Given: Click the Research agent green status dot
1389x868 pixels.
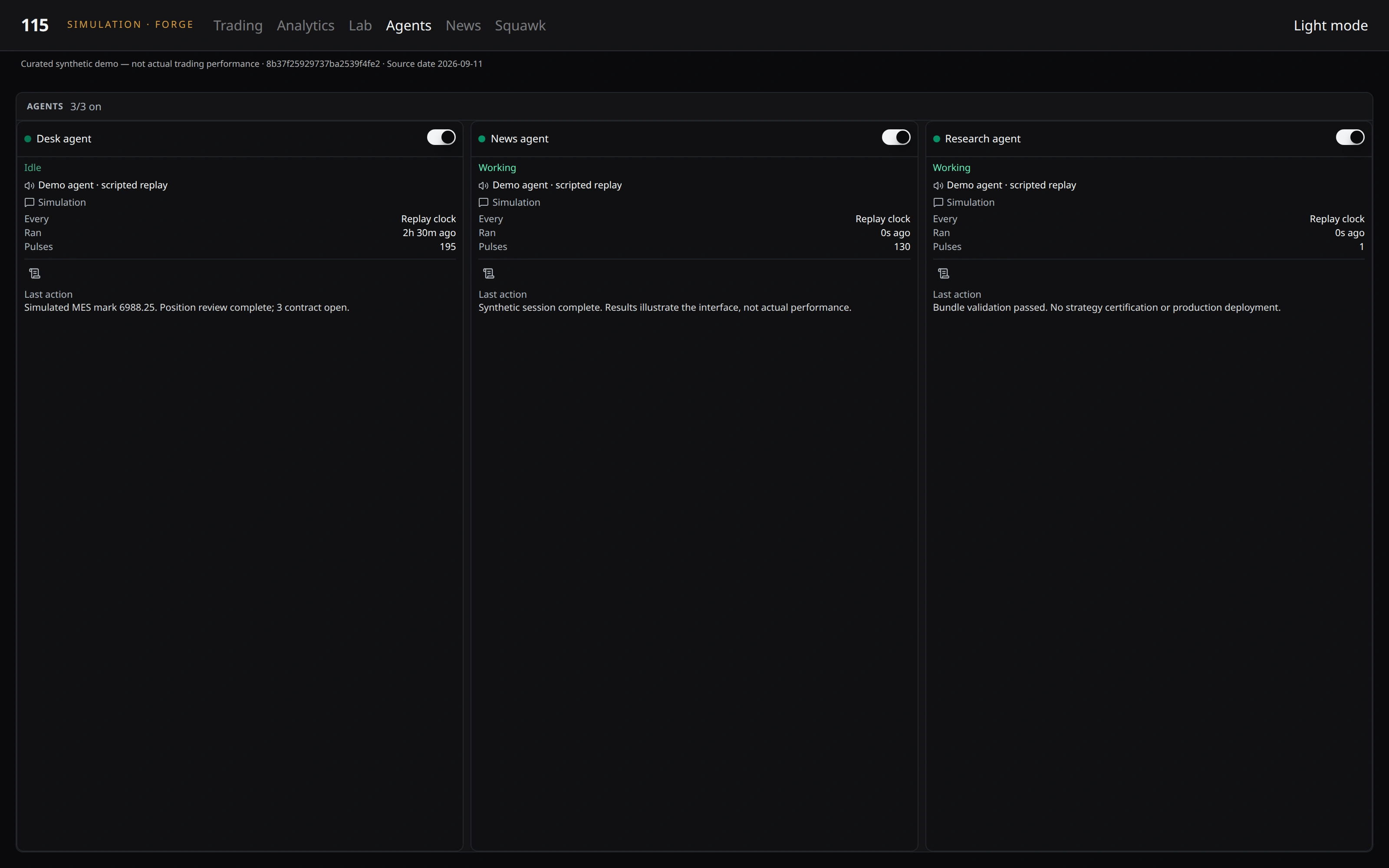Looking at the screenshot, I should (937, 139).
